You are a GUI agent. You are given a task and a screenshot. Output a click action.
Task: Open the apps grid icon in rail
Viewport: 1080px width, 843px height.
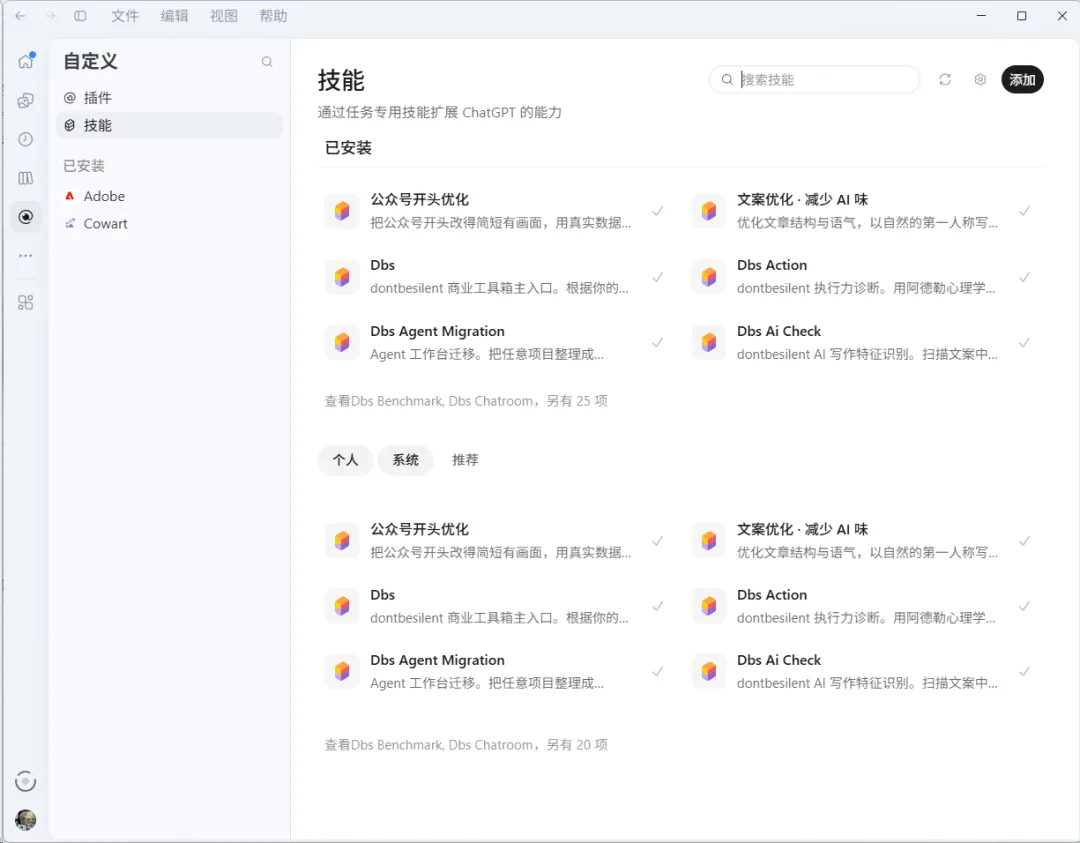coord(25,302)
